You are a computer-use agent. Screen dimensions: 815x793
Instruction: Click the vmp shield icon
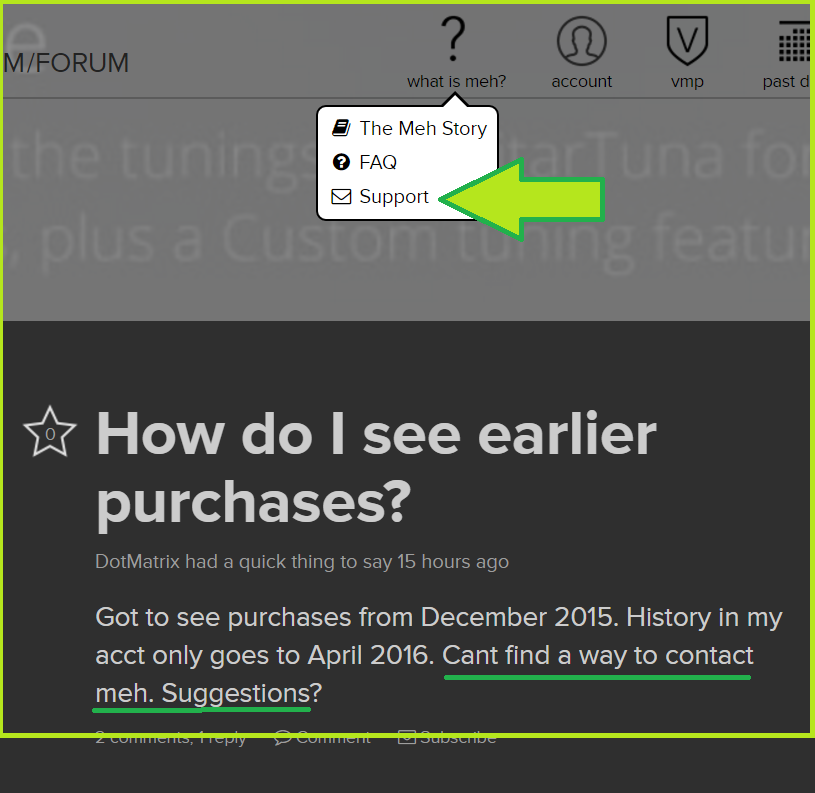688,40
